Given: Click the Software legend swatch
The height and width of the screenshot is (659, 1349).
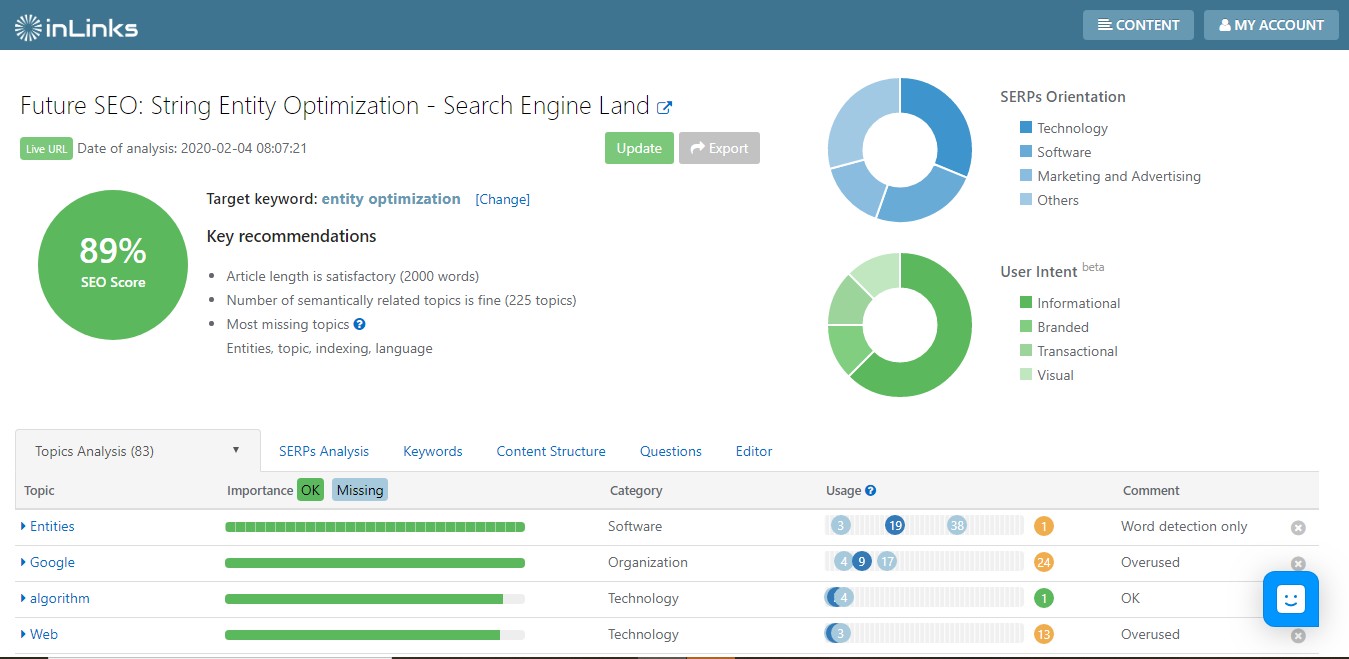Looking at the screenshot, I should tap(1025, 152).
